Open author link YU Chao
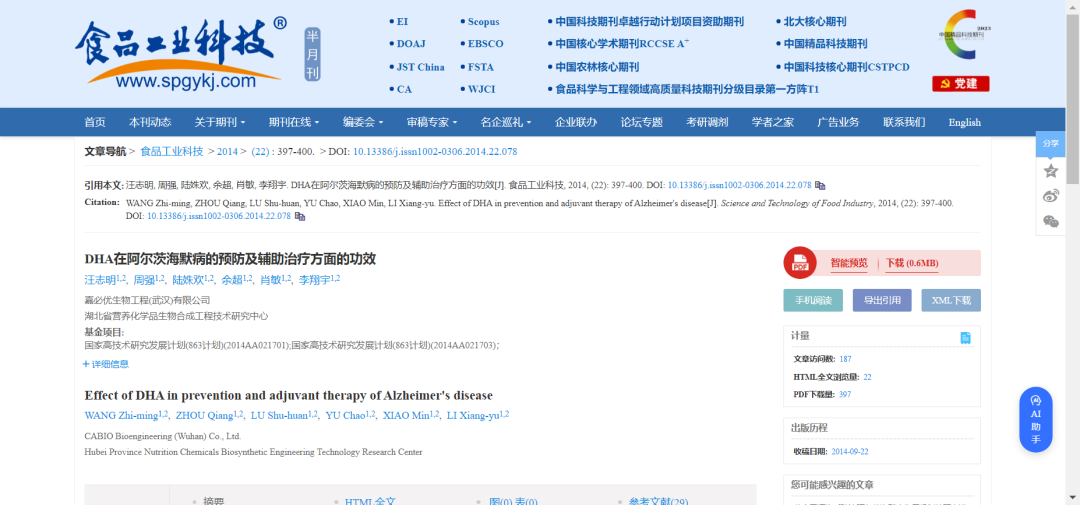Viewport: 1080px width, 505px height. (345, 415)
